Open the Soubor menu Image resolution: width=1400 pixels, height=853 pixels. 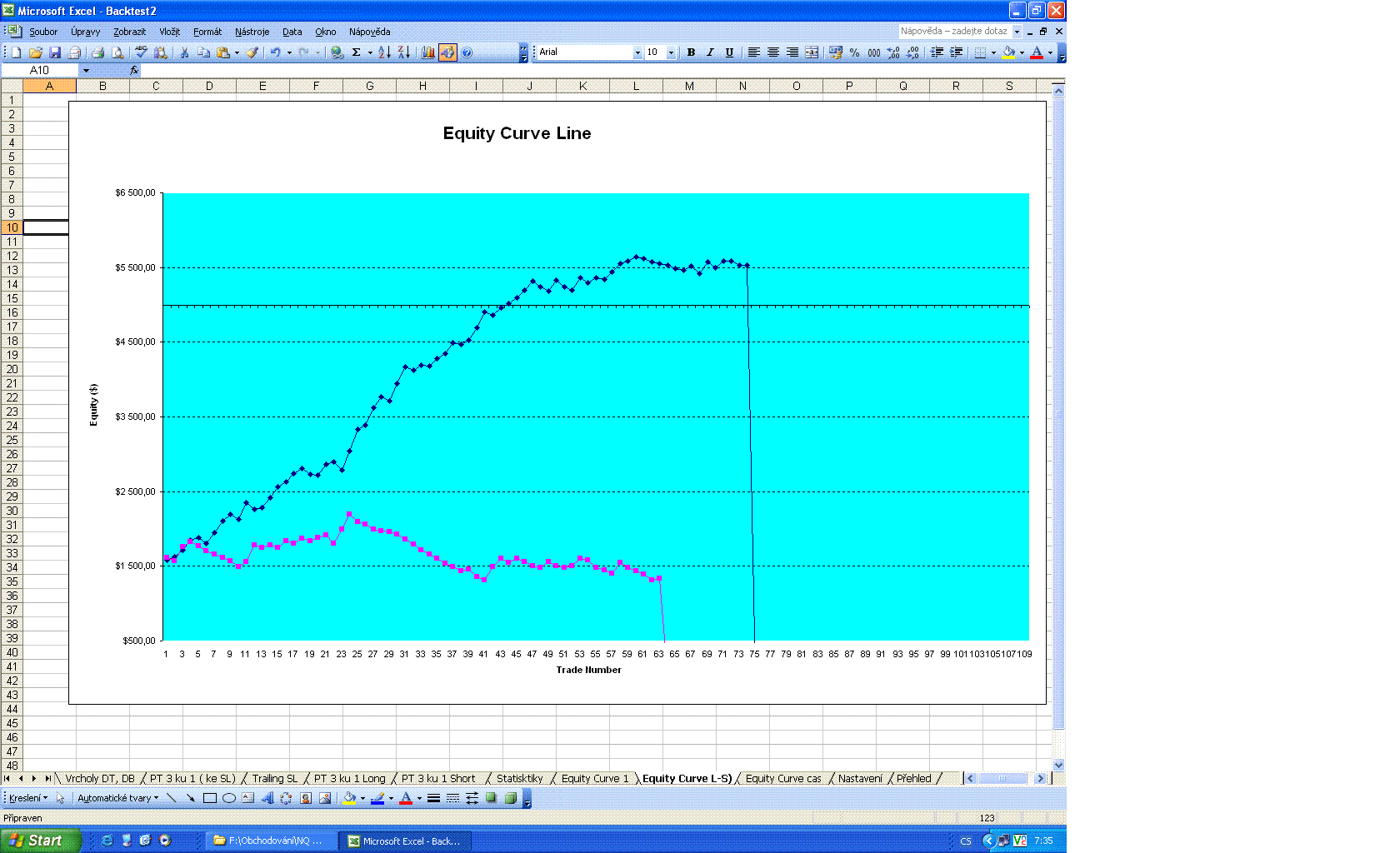[x=43, y=32]
